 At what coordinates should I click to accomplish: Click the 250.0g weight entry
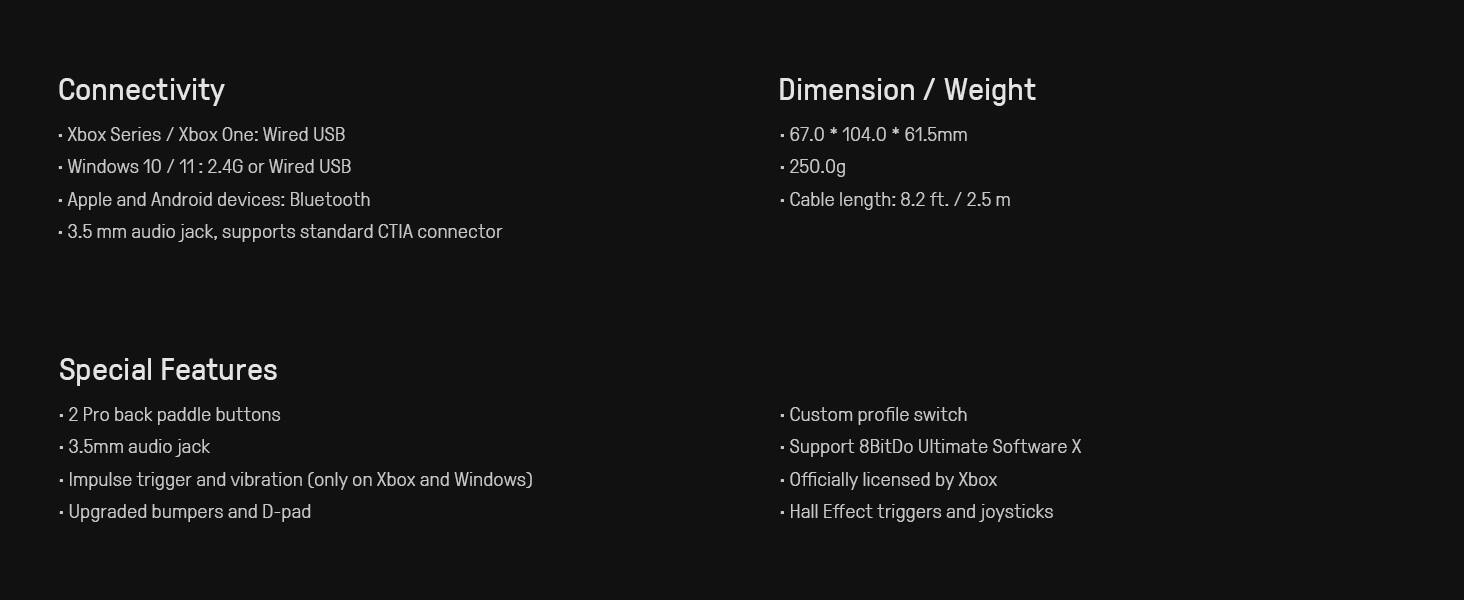(817, 167)
